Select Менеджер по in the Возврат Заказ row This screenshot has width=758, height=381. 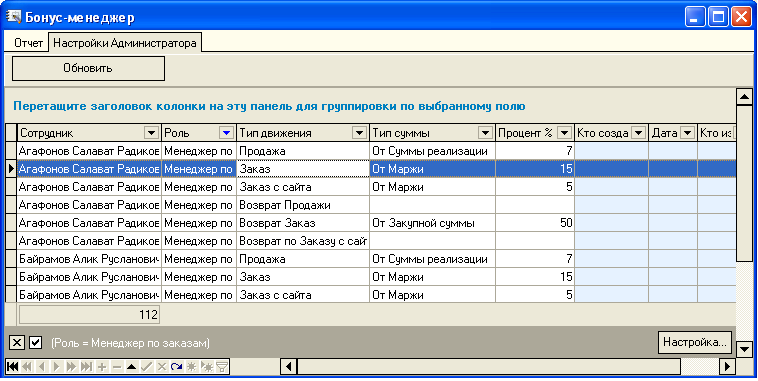click(199, 223)
